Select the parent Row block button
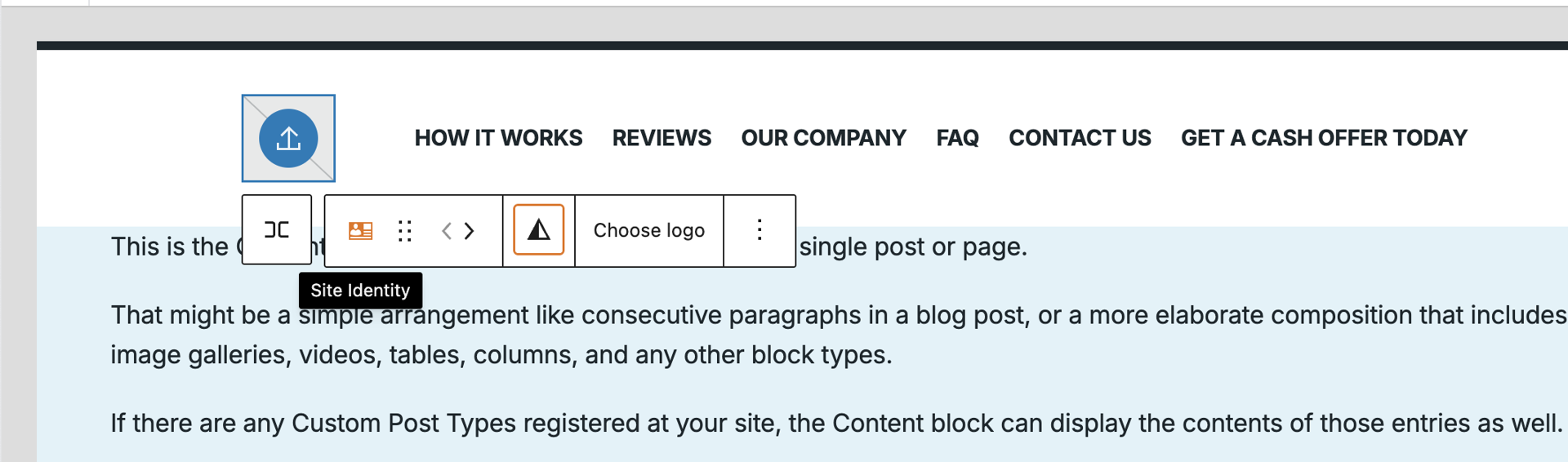This screenshot has width=1568, height=462. coord(277,230)
